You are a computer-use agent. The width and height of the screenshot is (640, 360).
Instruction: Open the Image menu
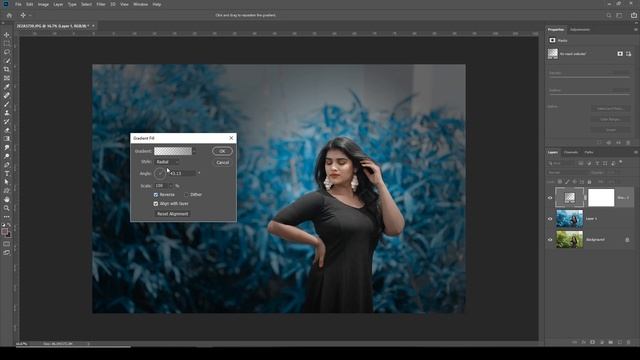43,4
